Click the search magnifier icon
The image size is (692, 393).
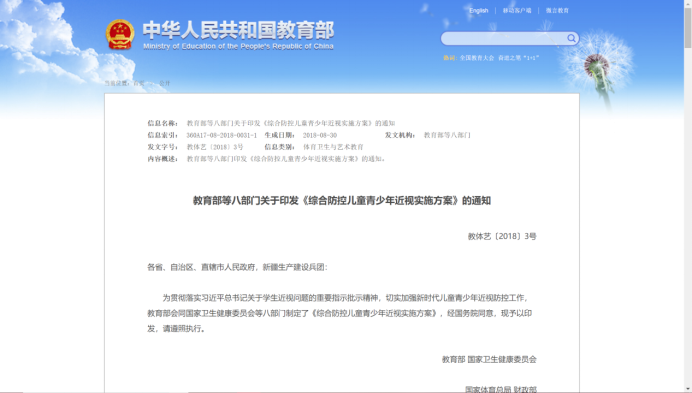571,38
